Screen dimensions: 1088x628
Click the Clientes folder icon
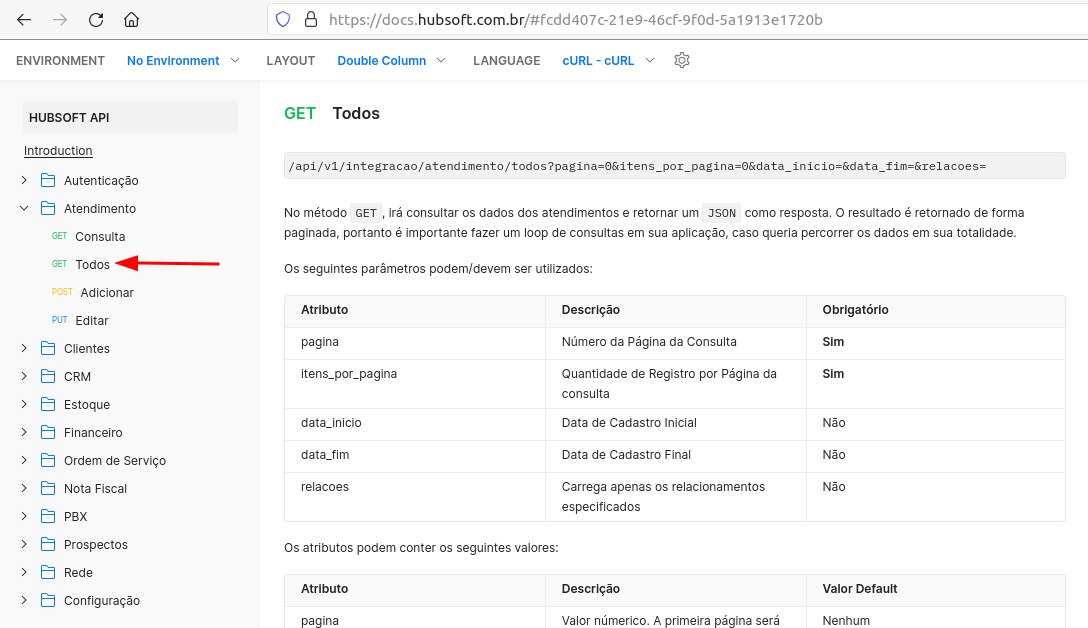(x=48, y=348)
